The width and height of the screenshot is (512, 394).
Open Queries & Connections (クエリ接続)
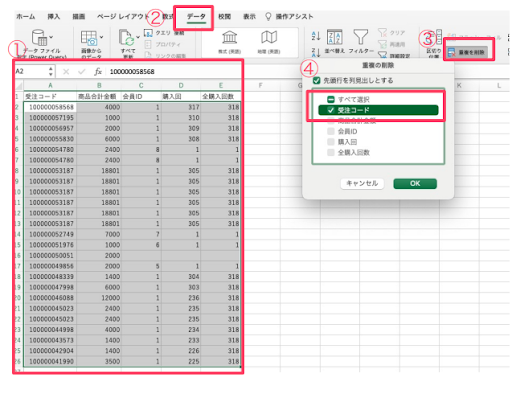point(163,33)
